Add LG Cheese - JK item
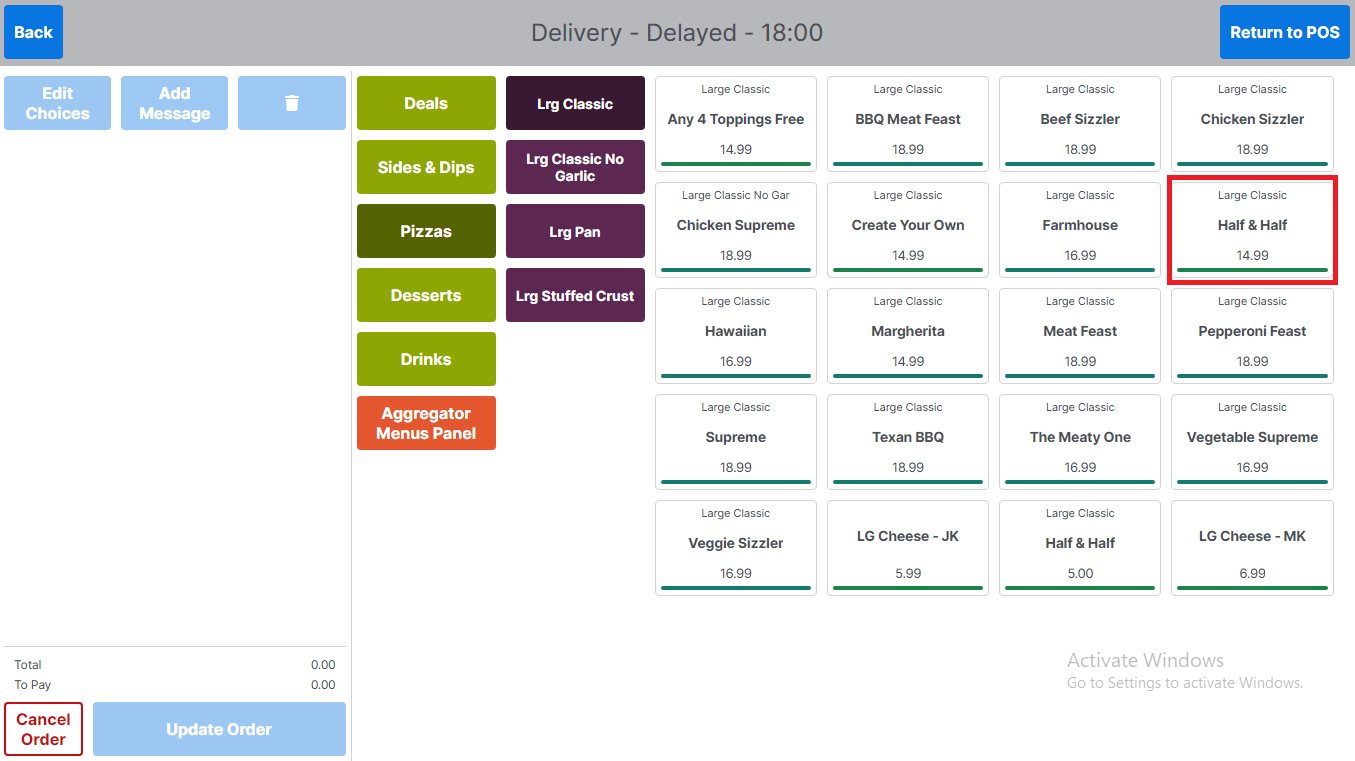This screenshot has height=761, width=1355. 908,548
